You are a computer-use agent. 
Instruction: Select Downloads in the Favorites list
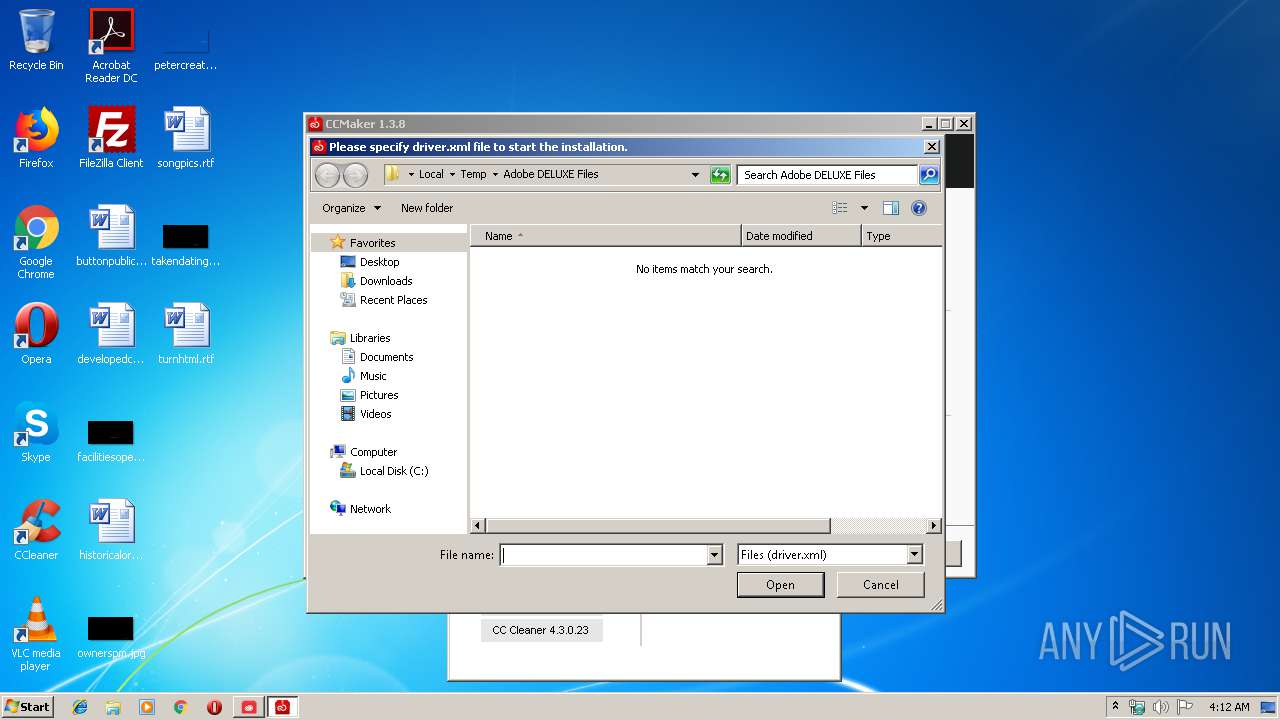(386, 281)
